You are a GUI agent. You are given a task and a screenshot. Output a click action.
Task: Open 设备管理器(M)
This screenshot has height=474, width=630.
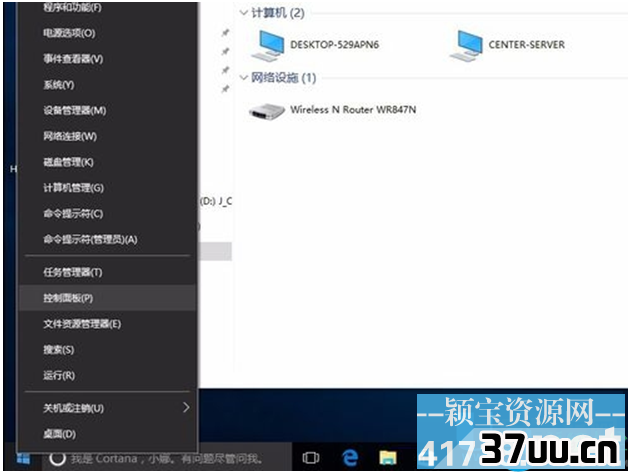pyautogui.click(x=75, y=110)
